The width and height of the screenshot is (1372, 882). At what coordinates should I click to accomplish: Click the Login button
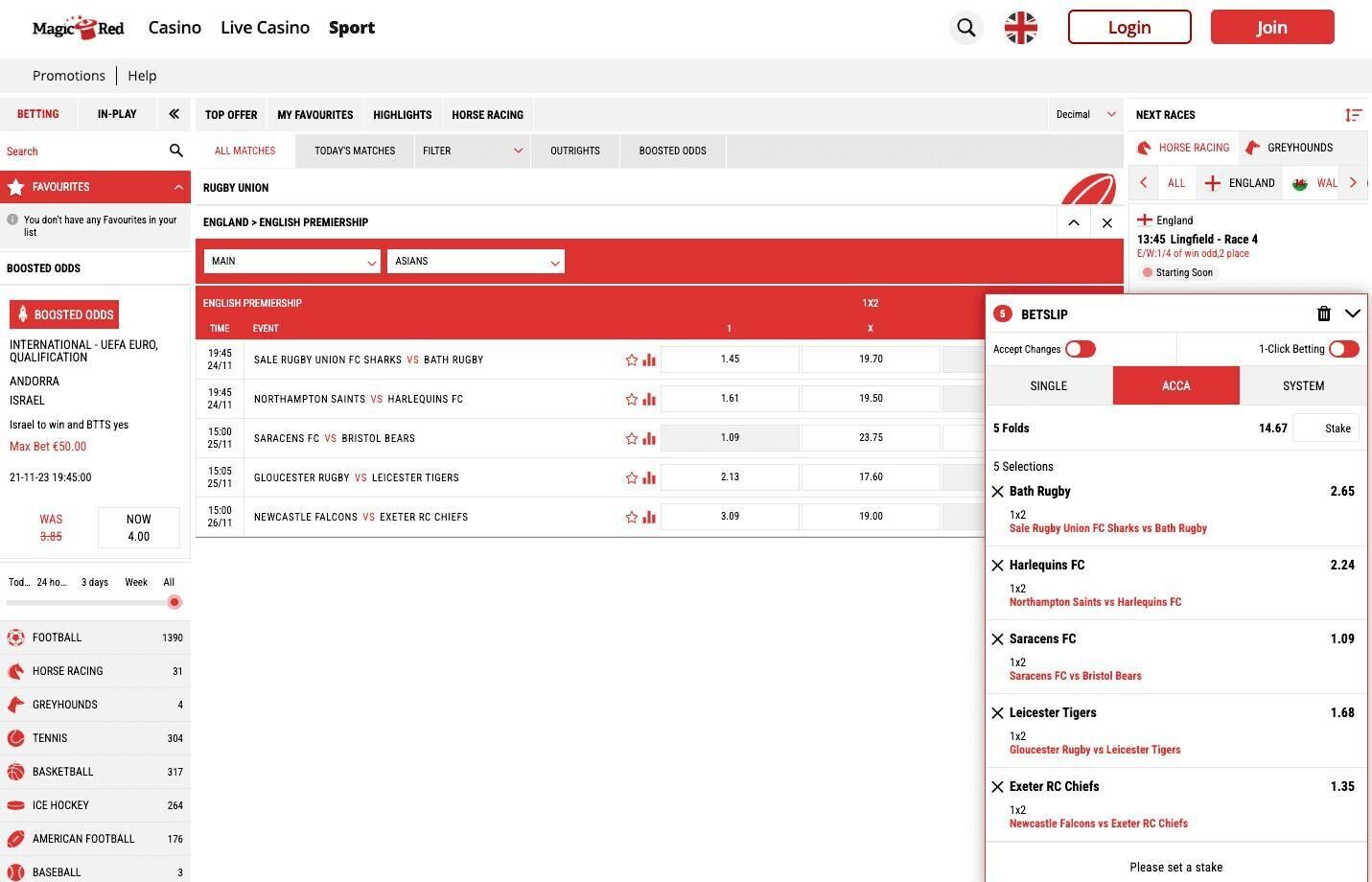point(1129,27)
